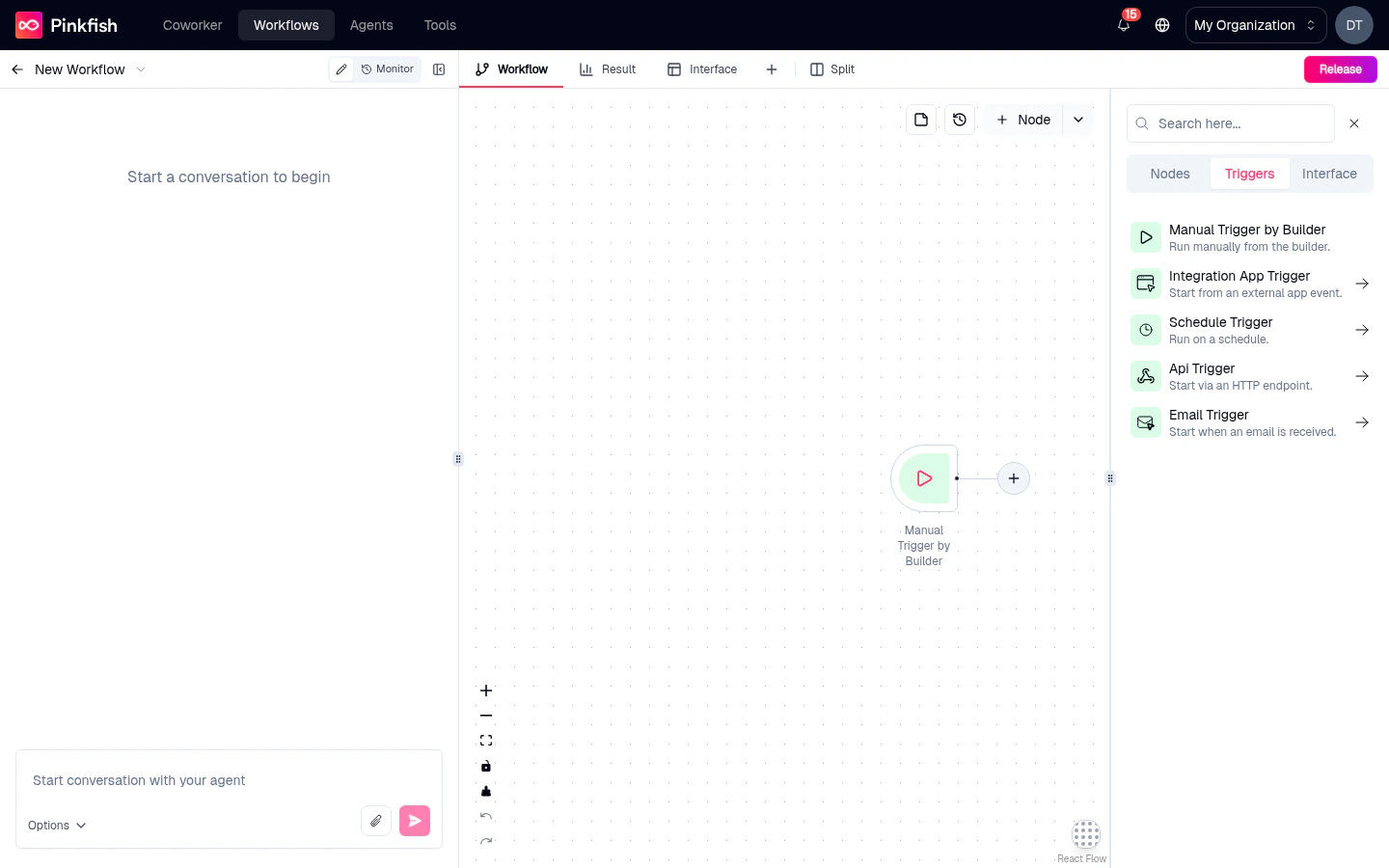Click the zoom in icon on the canvas

(x=486, y=691)
